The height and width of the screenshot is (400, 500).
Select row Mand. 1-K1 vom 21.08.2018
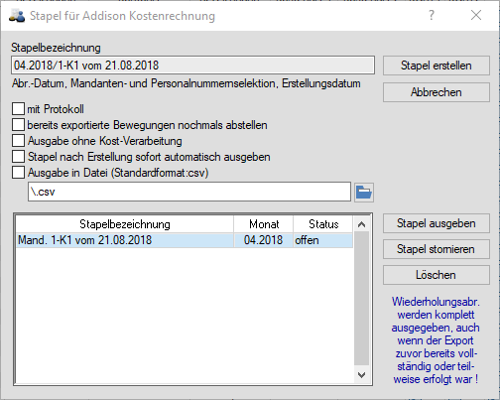[x=184, y=240]
